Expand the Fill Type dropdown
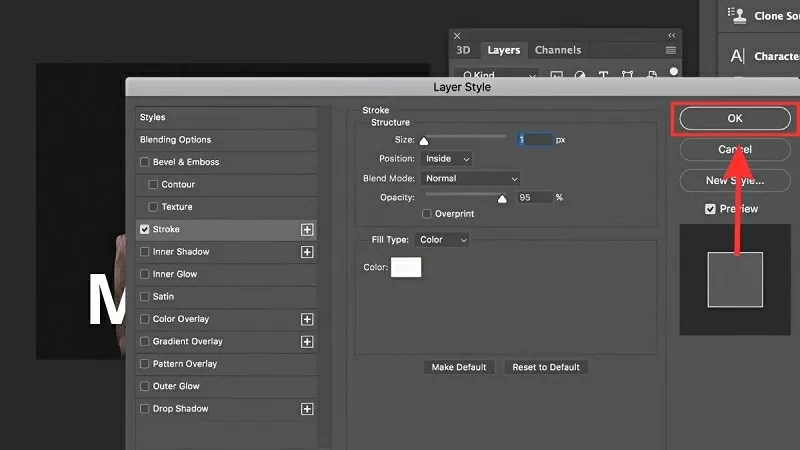 click(443, 240)
